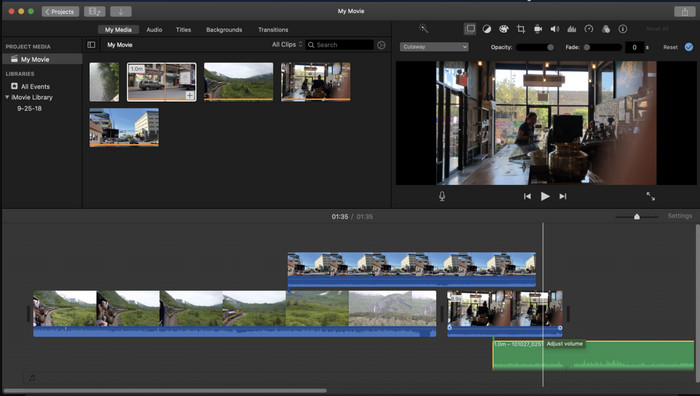Play the movie preview
This screenshot has width=700, height=396.
(545, 196)
